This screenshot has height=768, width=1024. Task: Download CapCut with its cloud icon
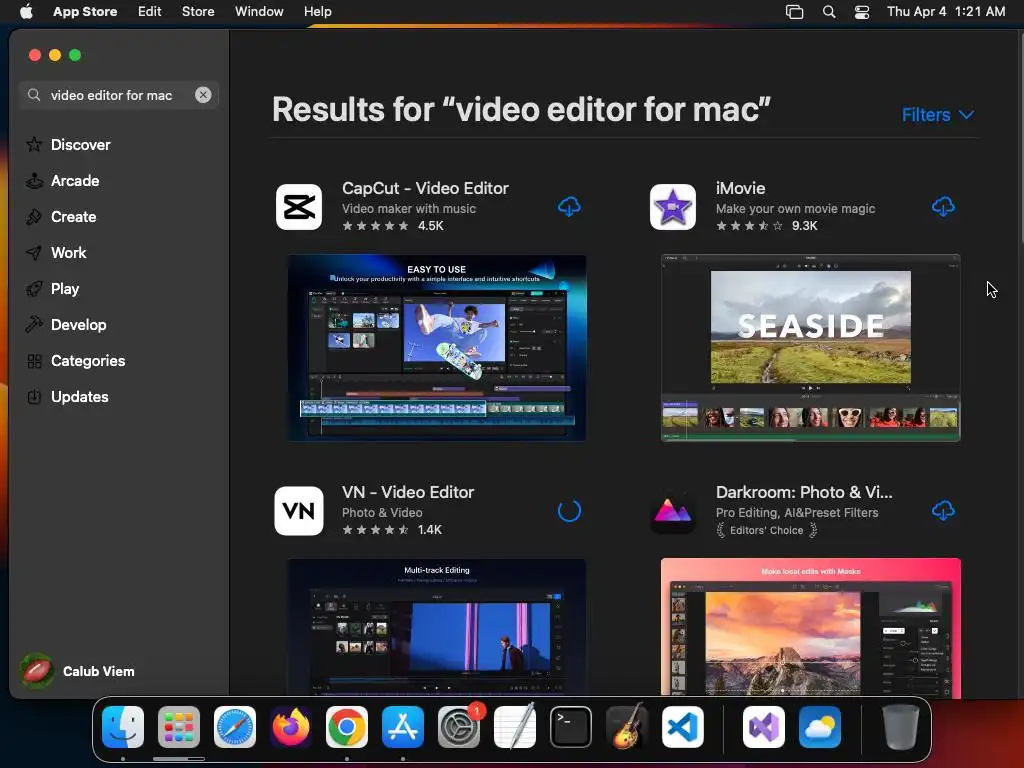pyautogui.click(x=569, y=206)
